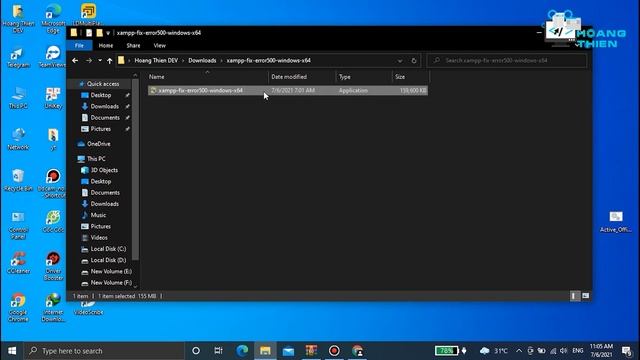Open Microsoft Edge from the taskbar

coord(242,351)
